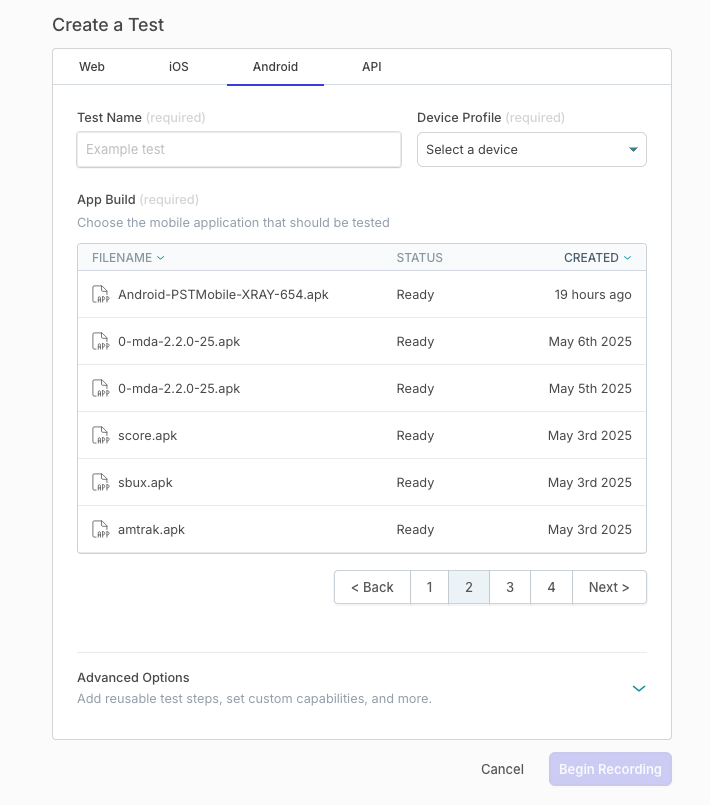The width and height of the screenshot is (710, 805).
Task: Click the file icon of the May 6th 0-mda build
Action: point(100,342)
